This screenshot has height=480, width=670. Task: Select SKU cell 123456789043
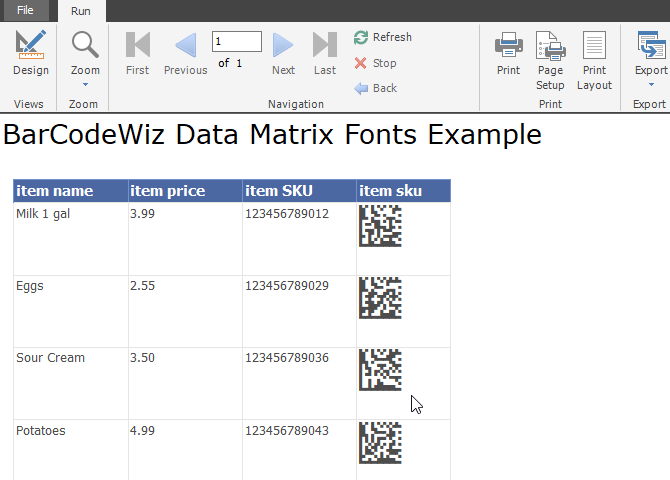coord(299,450)
